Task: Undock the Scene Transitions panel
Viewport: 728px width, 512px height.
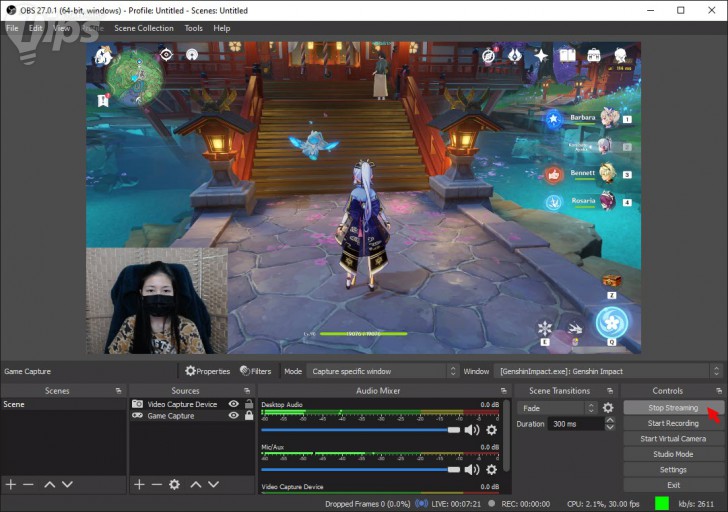Action: (x=610, y=391)
